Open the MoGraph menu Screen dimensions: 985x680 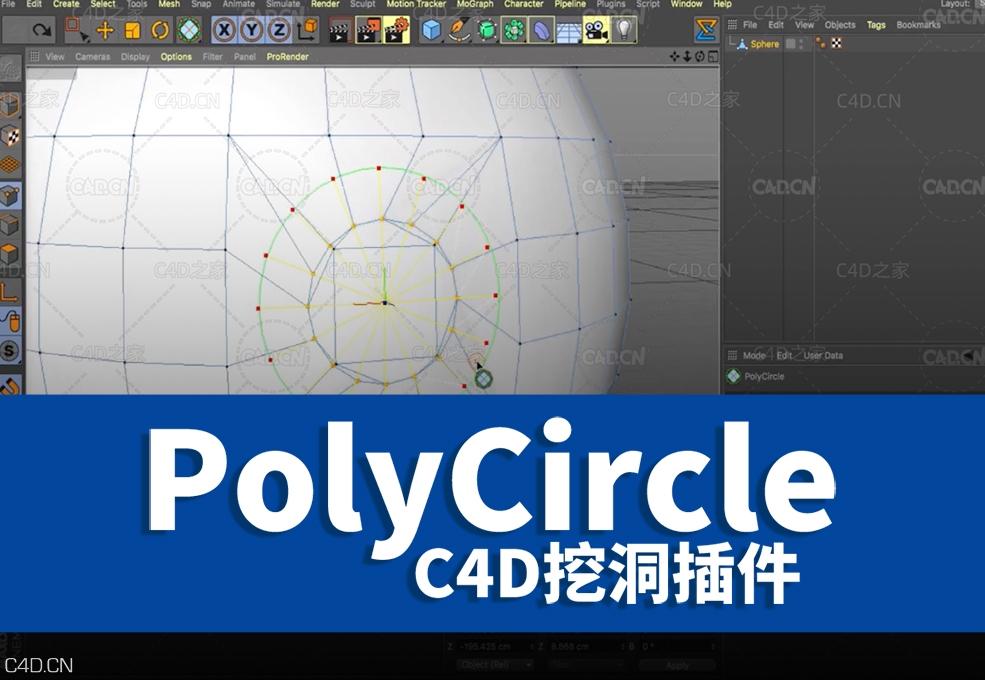point(474,4)
